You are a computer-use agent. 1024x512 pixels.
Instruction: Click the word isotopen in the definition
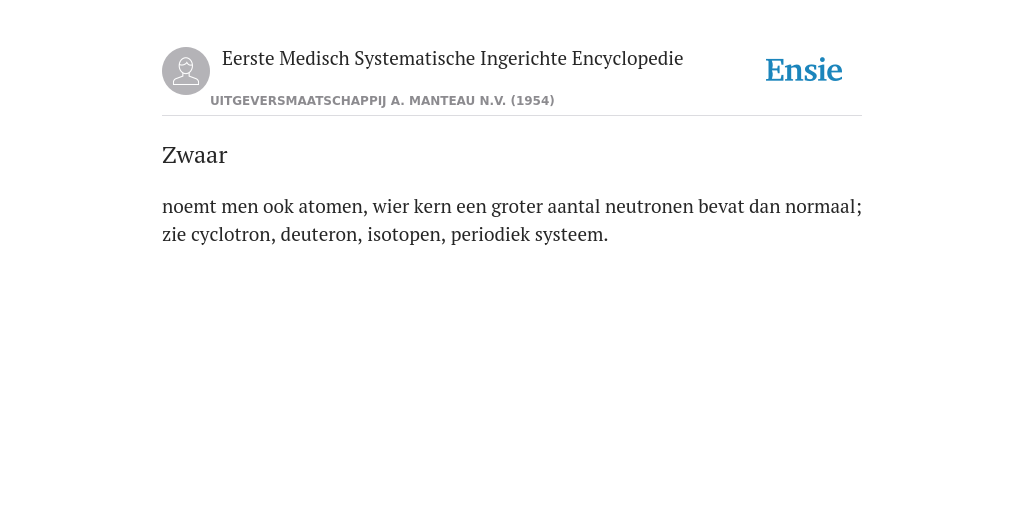pyautogui.click(x=404, y=234)
